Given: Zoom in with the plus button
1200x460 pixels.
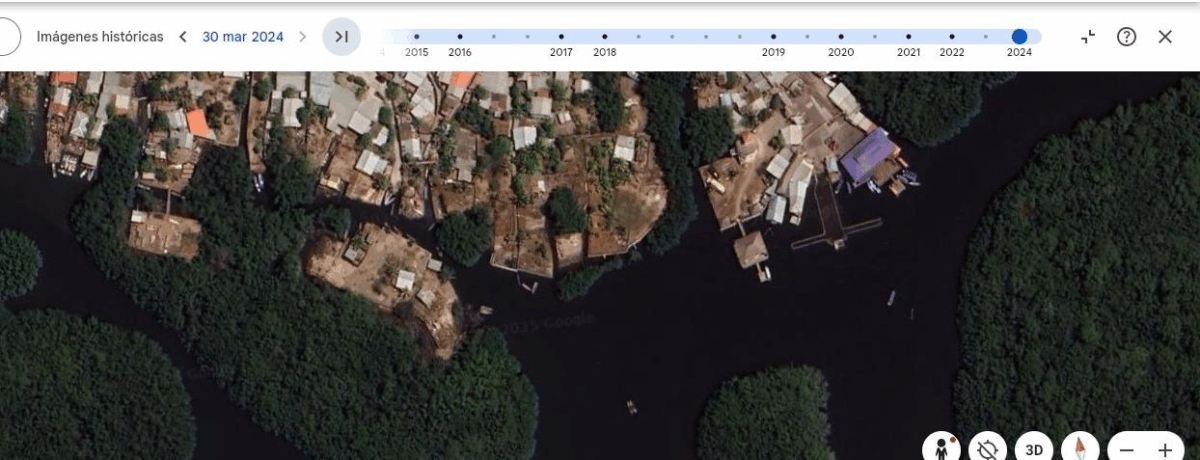Looking at the screenshot, I should (x=1165, y=450).
